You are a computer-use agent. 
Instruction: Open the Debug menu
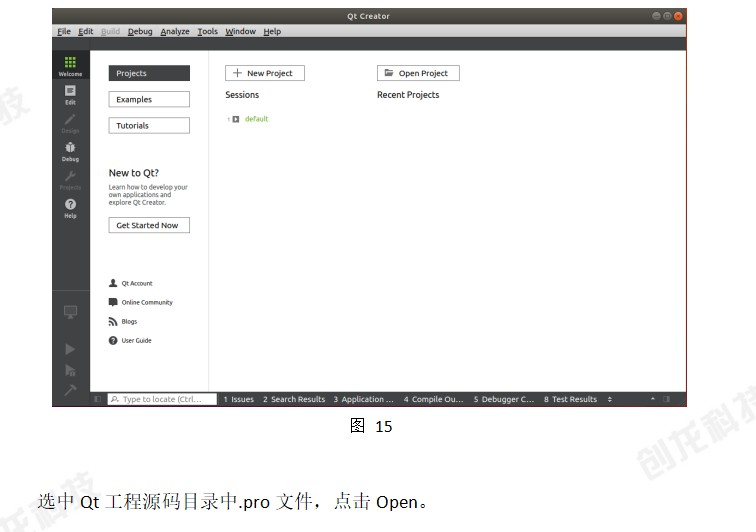(x=140, y=31)
